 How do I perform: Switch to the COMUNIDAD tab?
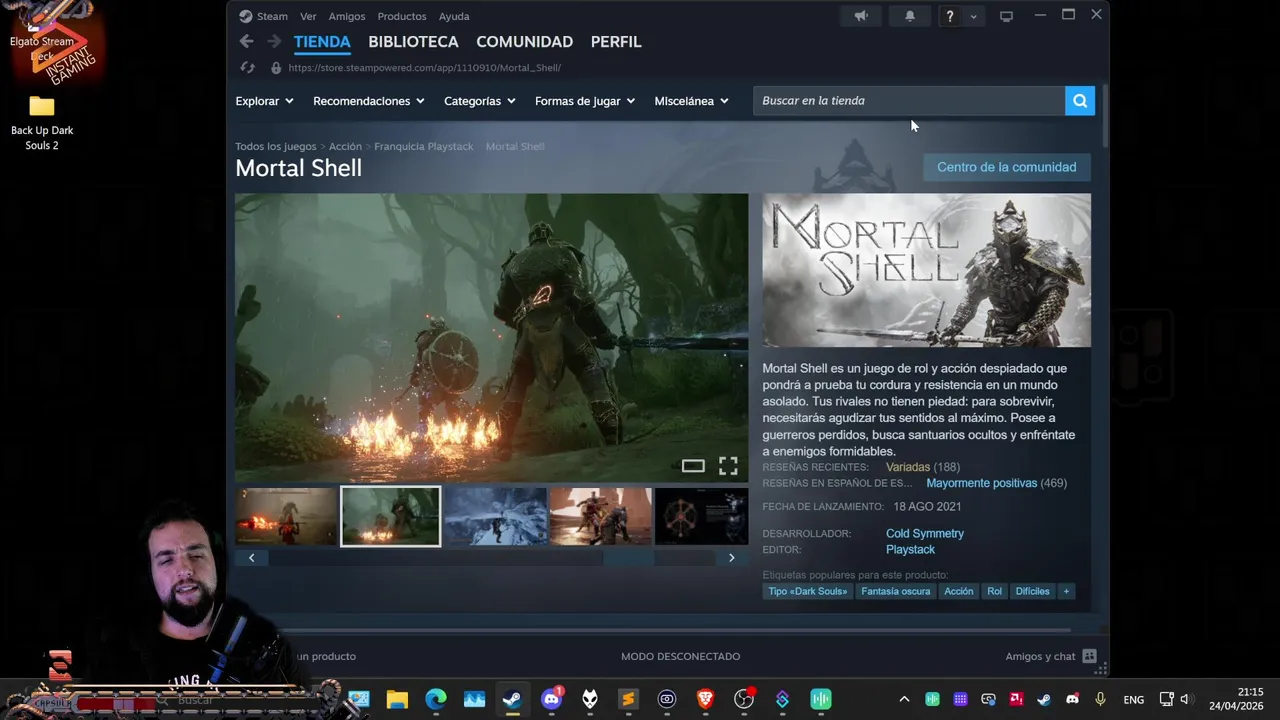[524, 42]
